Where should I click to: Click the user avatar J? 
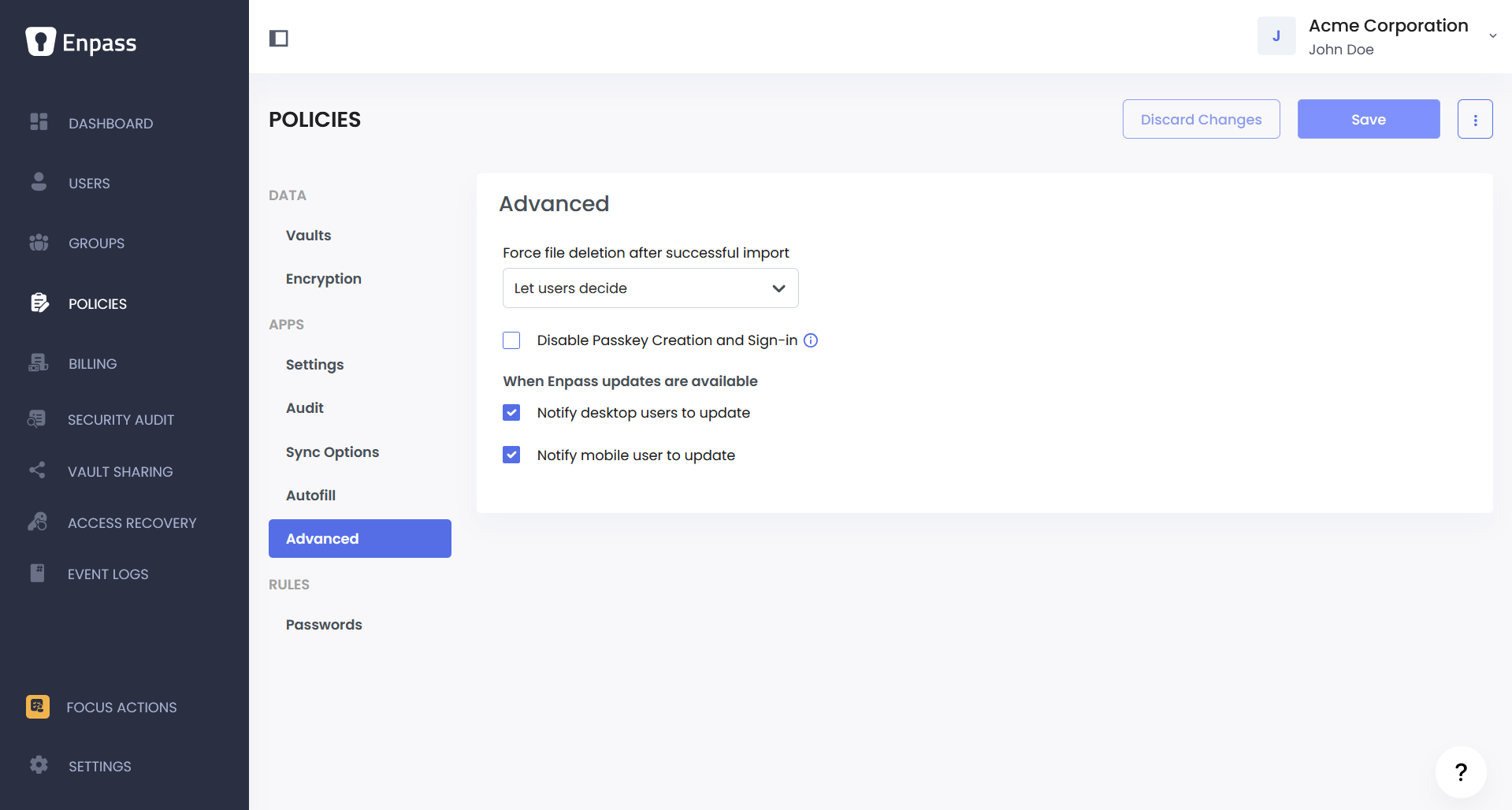point(1276,36)
